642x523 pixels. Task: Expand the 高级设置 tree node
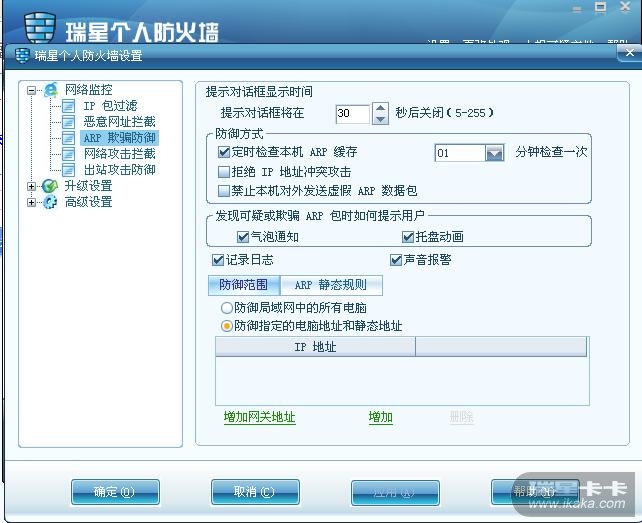click(x=32, y=202)
